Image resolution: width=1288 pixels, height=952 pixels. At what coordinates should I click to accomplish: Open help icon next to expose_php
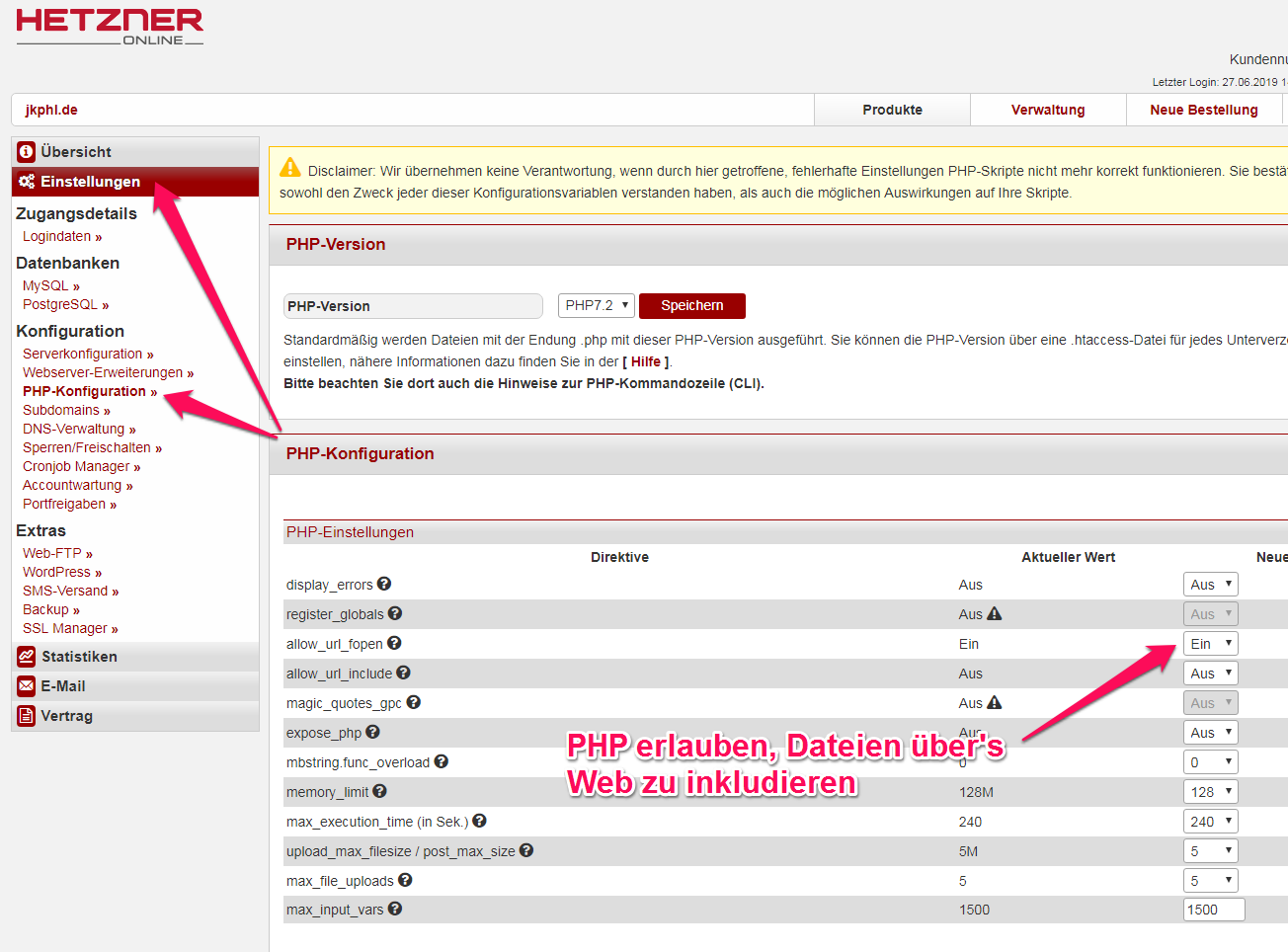(x=372, y=732)
